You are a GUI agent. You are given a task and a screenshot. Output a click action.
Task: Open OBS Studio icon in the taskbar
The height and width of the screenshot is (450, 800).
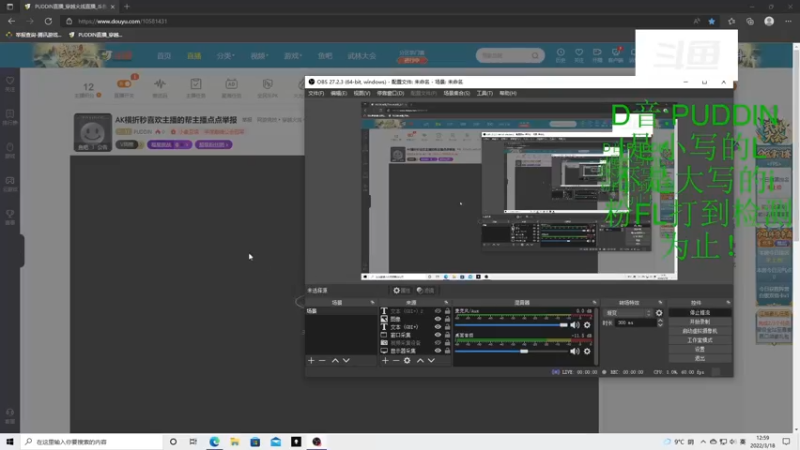(x=317, y=441)
